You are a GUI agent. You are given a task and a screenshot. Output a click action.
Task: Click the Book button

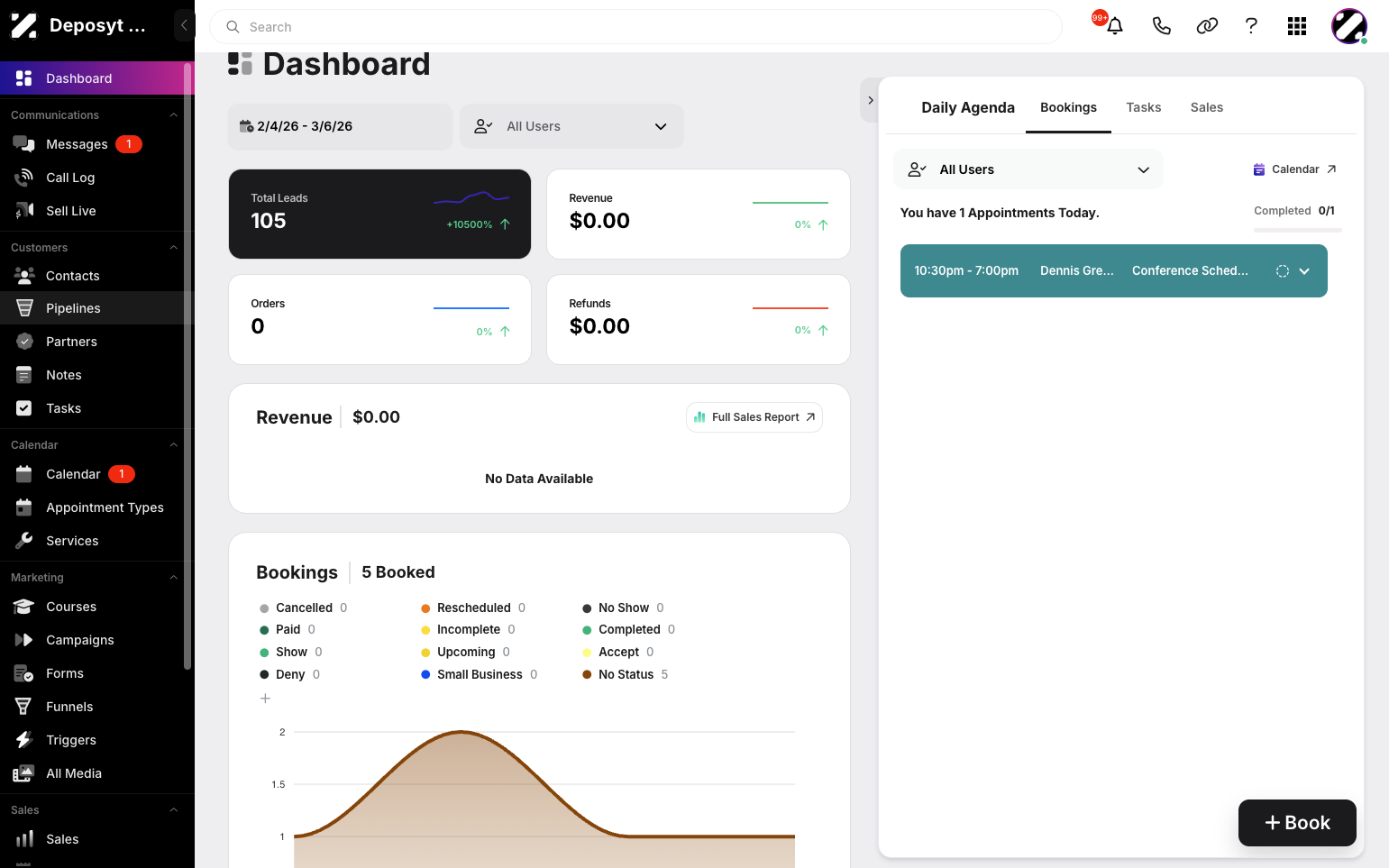tap(1297, 823)
